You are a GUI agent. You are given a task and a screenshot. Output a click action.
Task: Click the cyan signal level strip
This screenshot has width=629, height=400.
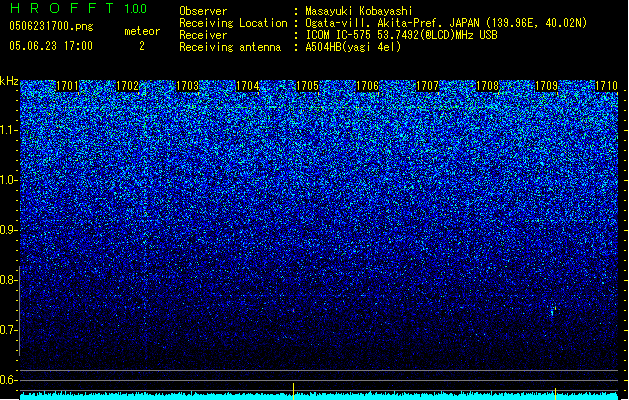coord(319,396)
